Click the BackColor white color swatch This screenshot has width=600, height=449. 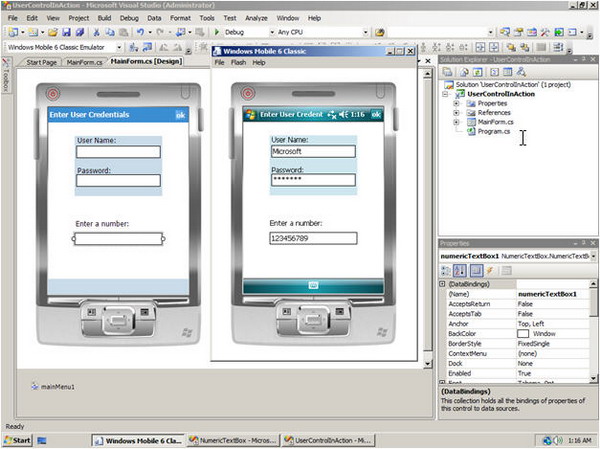pyautogui.click(x=523, y=334)
